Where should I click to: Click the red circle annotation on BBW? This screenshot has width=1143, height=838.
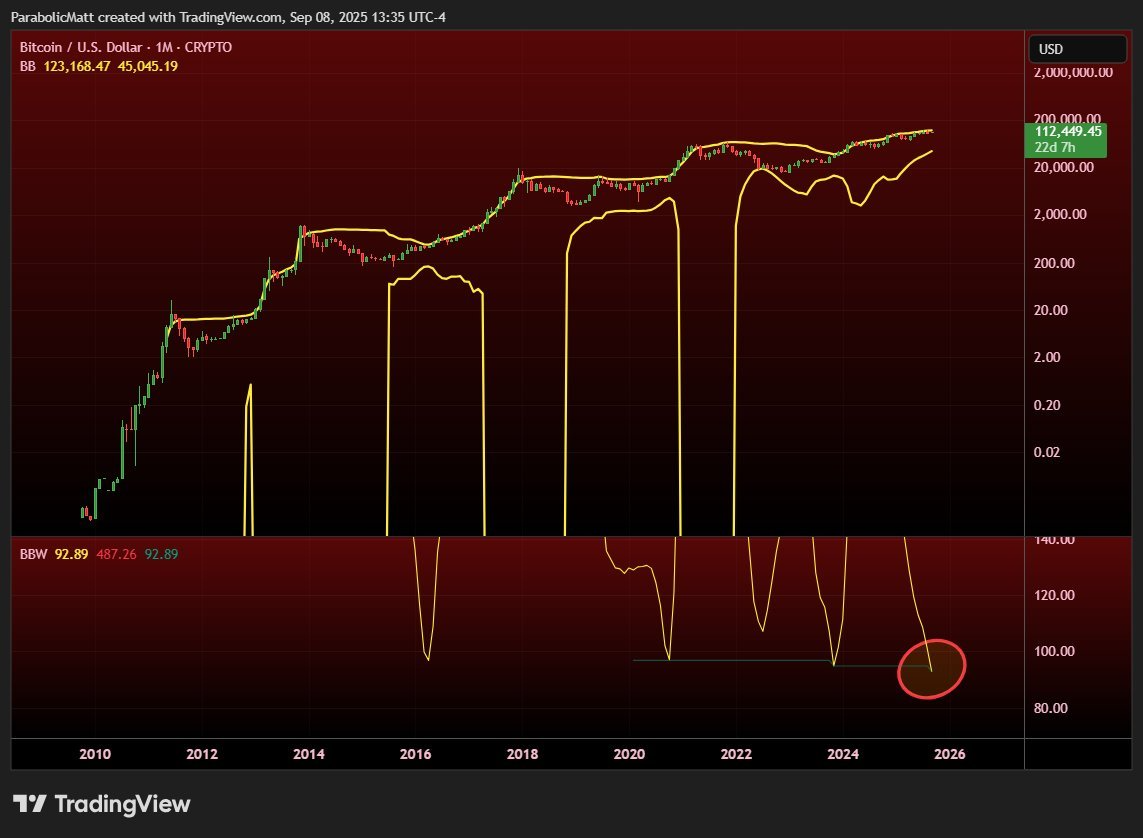pos(931,668)
